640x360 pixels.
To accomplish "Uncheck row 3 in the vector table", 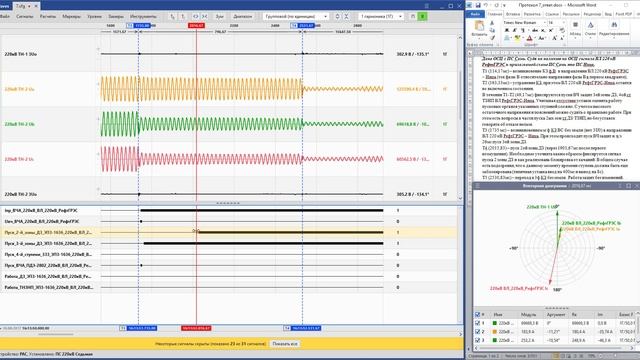I will 478,340.
